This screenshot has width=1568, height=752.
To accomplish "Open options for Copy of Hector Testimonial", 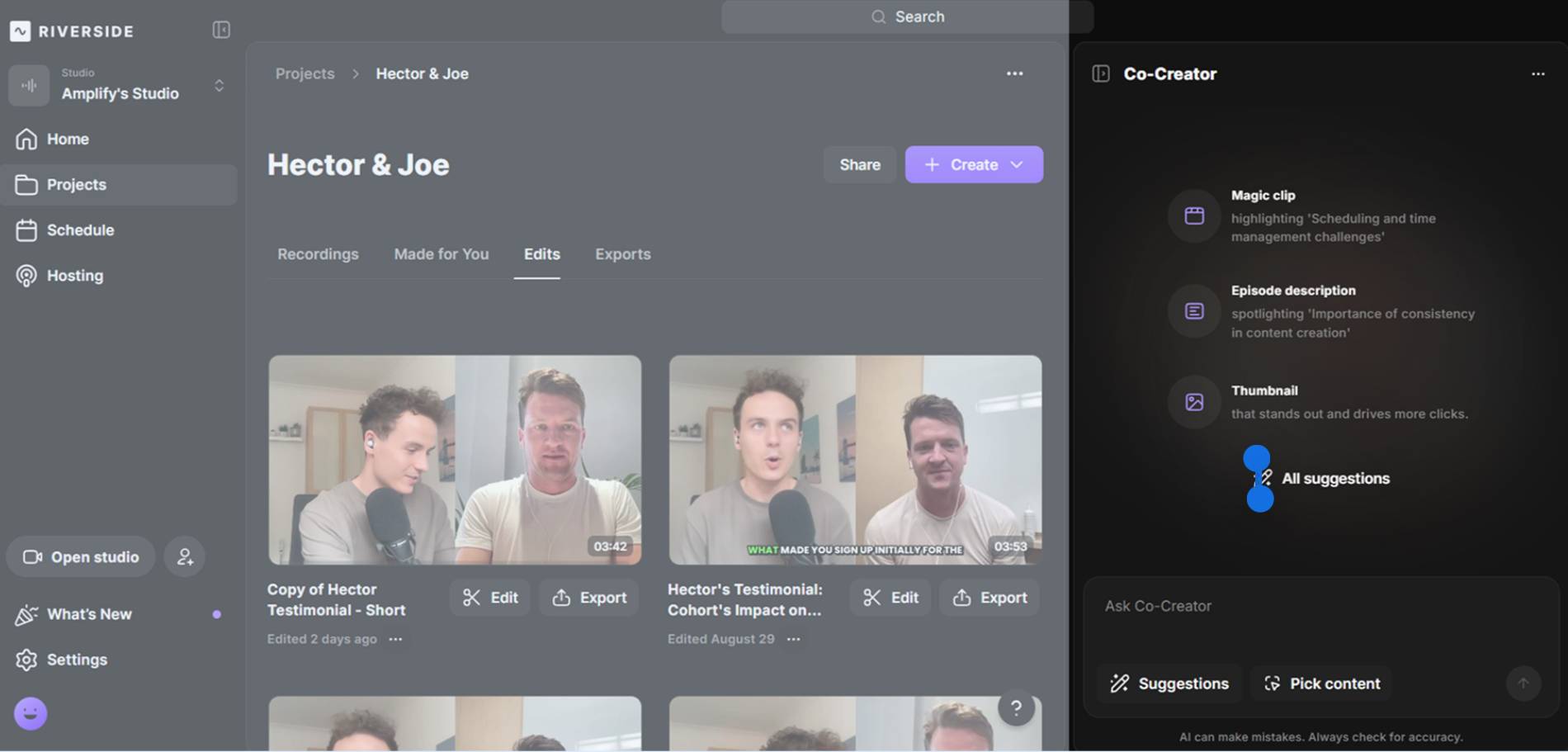I will point(396,639).
